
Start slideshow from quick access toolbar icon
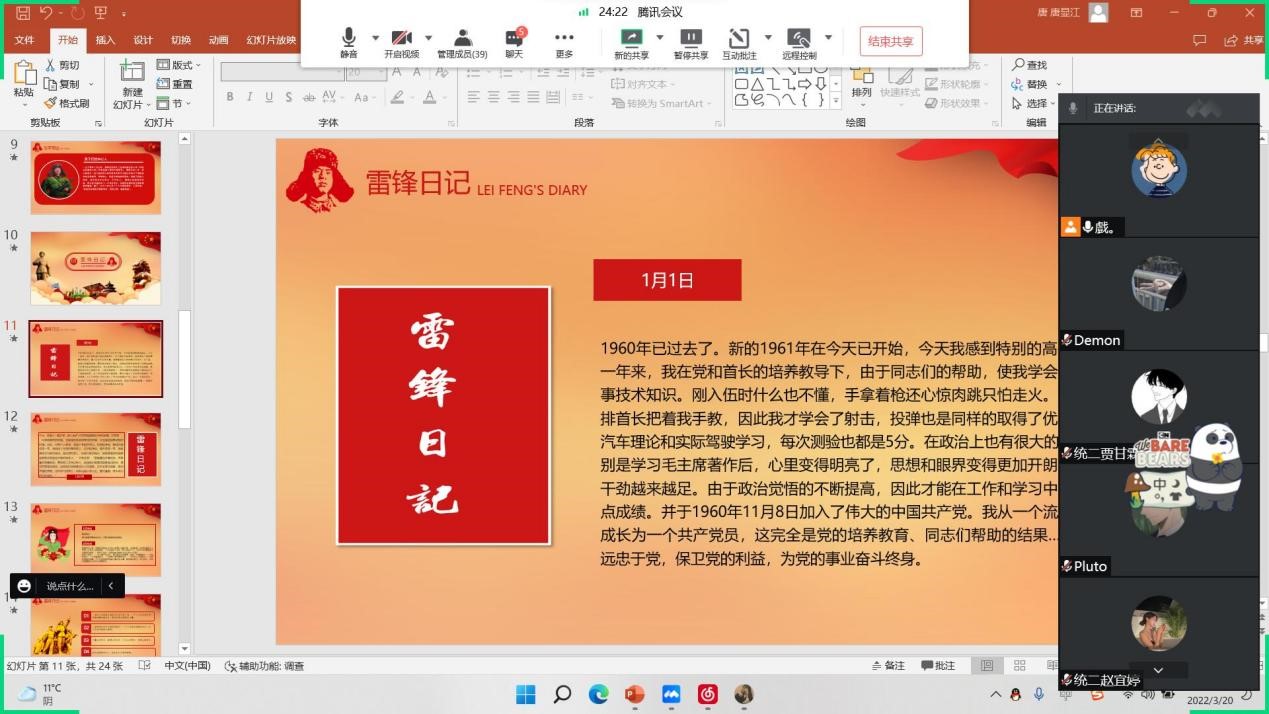coord(101,13)
